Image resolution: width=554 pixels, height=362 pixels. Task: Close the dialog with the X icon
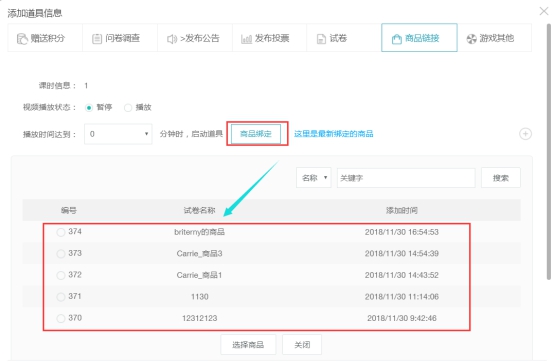click(x=544, y=11)
